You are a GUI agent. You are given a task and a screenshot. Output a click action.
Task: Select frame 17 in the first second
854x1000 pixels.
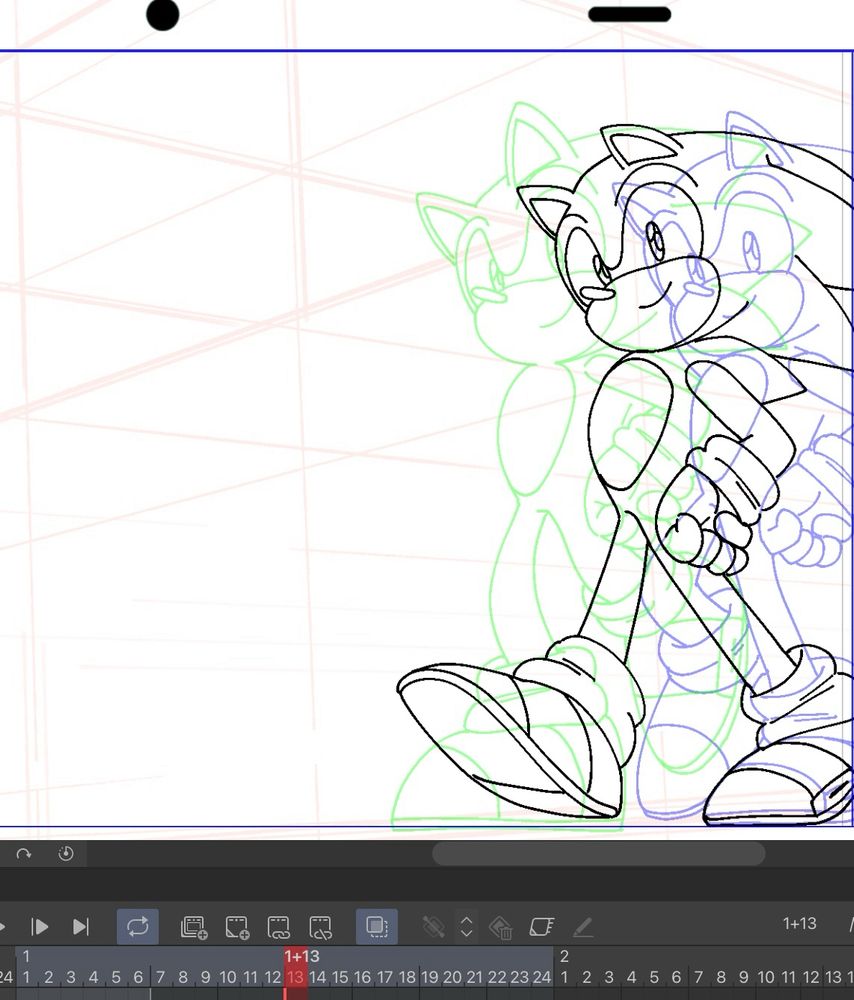385,977
